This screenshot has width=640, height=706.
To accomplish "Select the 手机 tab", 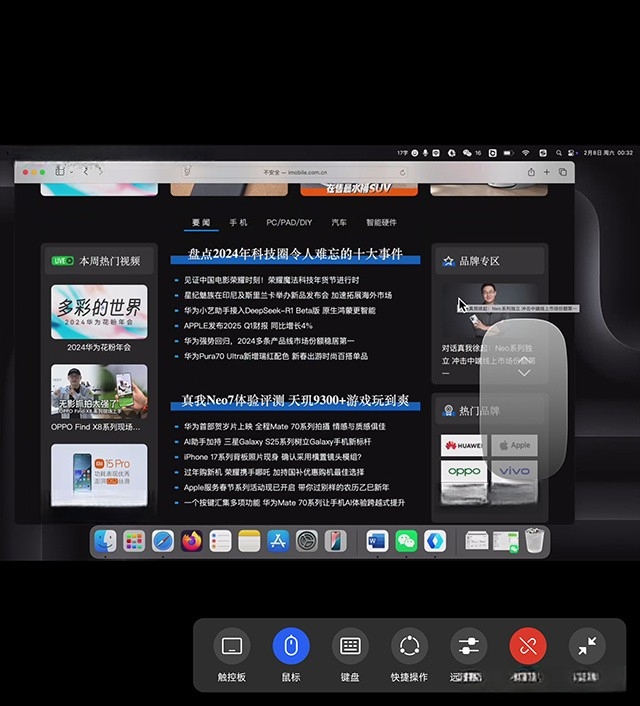I will pos(238,222).
